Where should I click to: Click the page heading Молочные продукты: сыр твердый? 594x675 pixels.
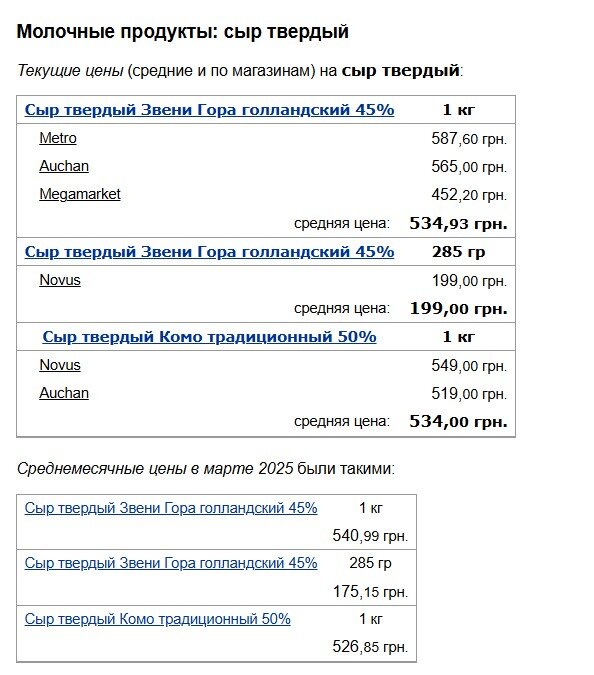tap(183, 32)
